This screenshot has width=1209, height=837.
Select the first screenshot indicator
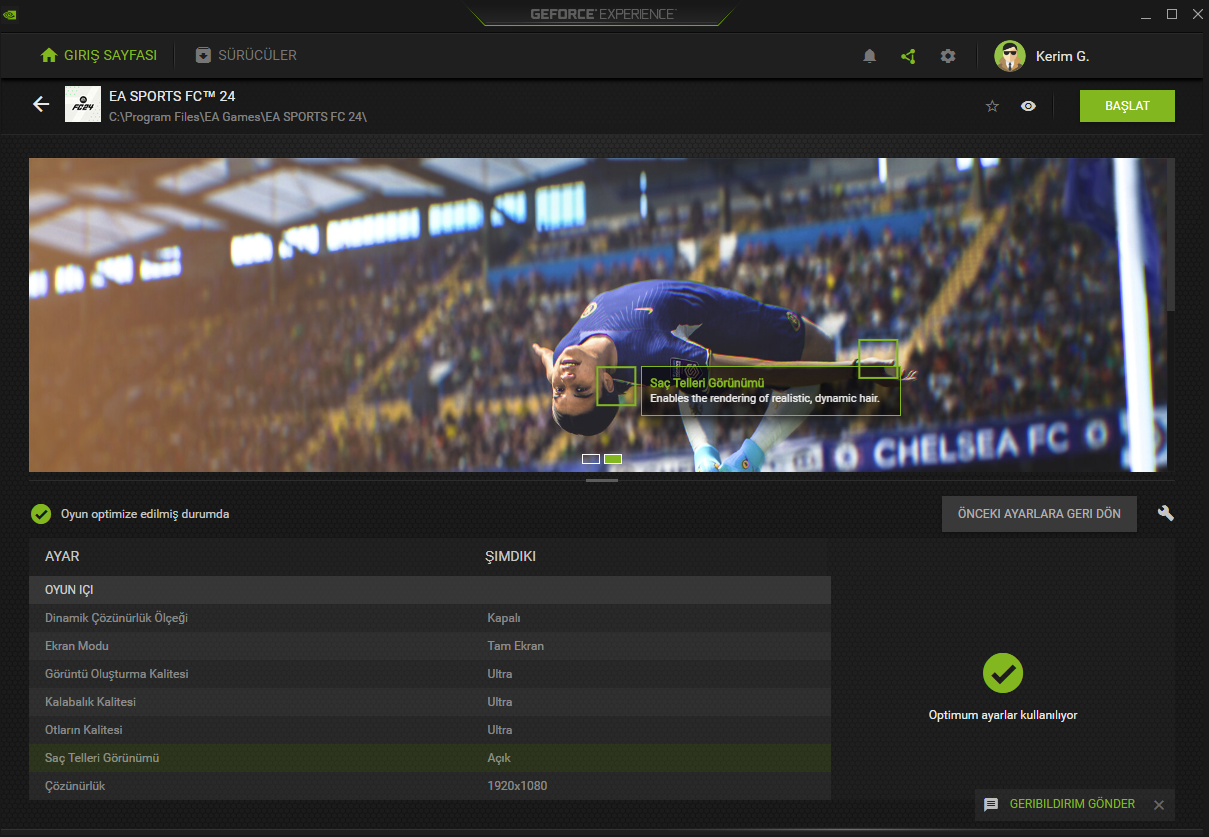coord(591,459)
